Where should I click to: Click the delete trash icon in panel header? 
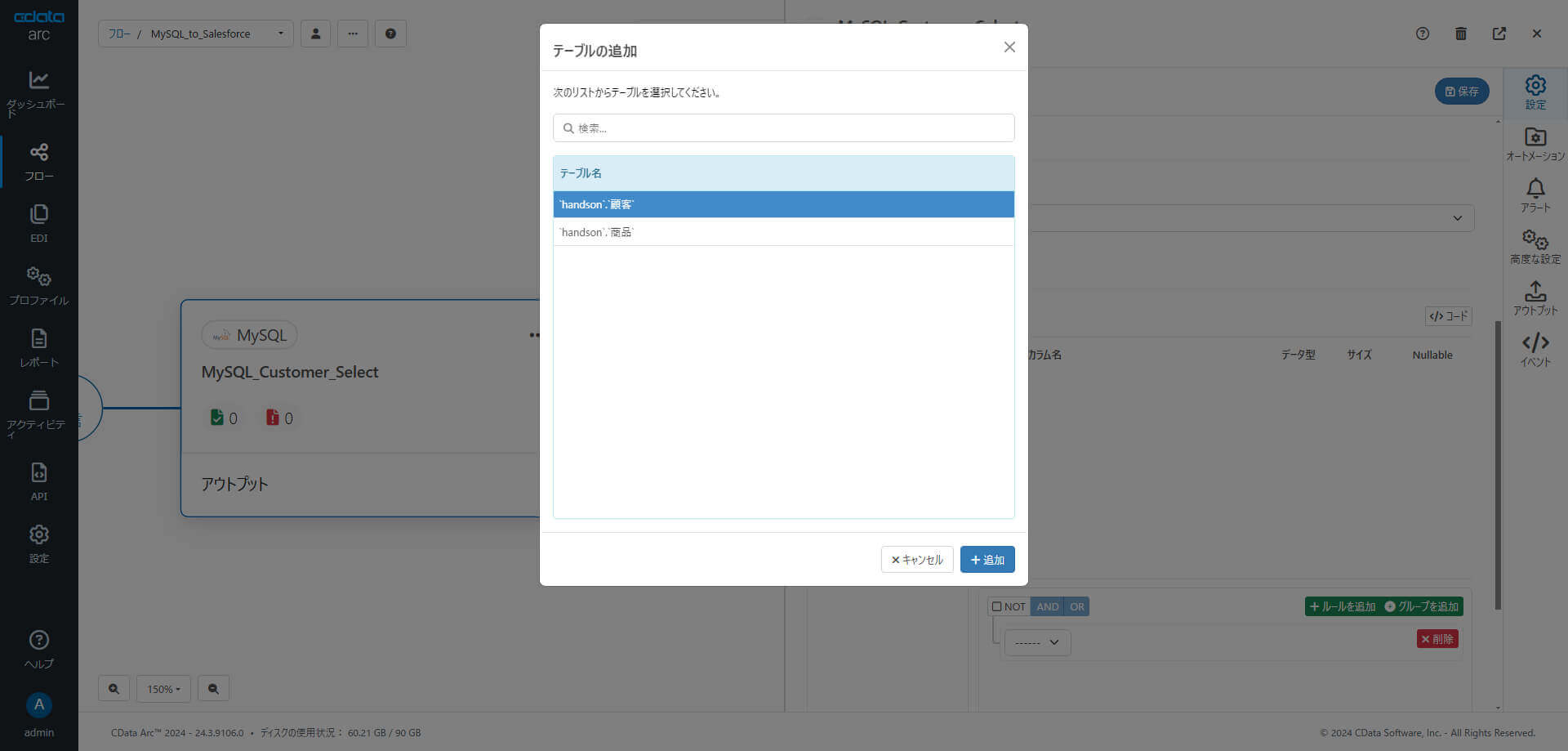1461,34
